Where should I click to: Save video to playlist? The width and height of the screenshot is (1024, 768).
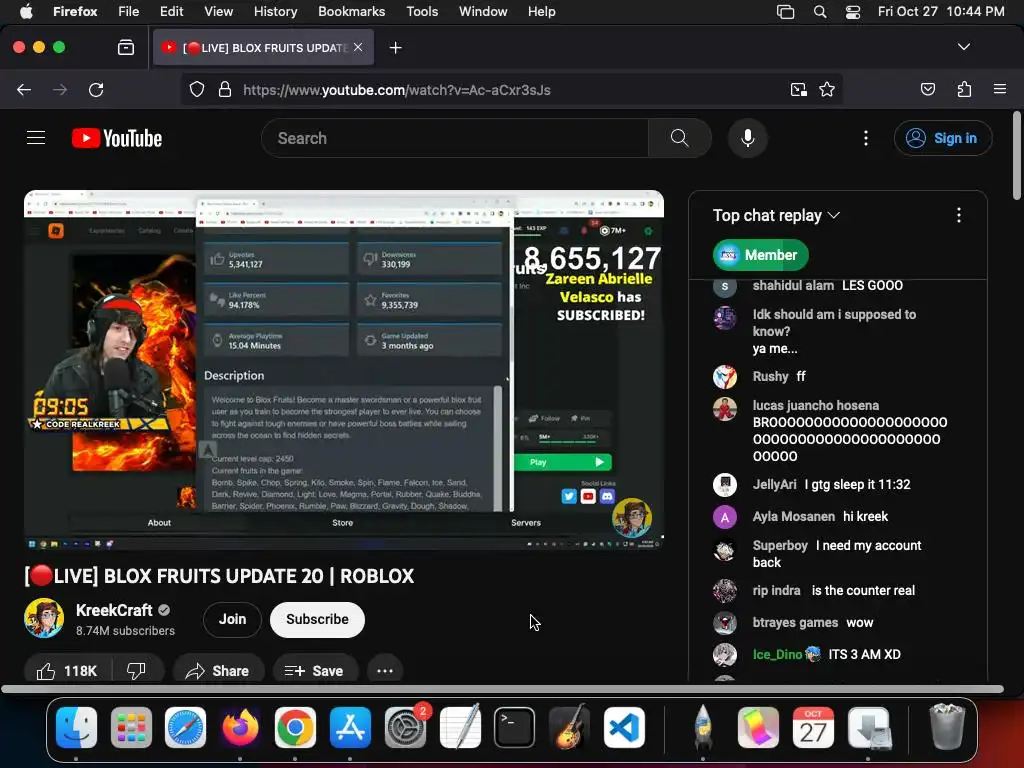pyautogui.click(x=314, y=671)
